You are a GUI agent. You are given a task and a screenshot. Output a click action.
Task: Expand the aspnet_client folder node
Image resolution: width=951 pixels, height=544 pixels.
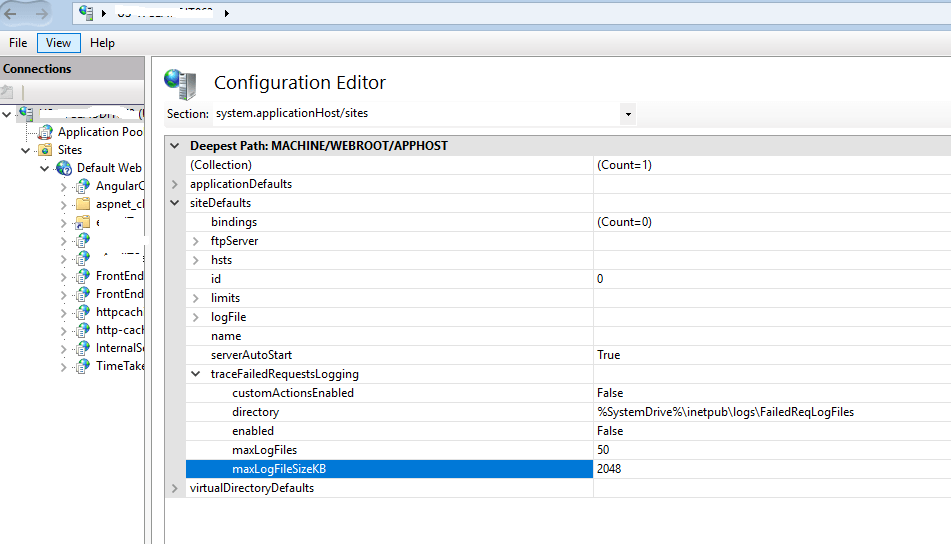(x=64, y=205)
